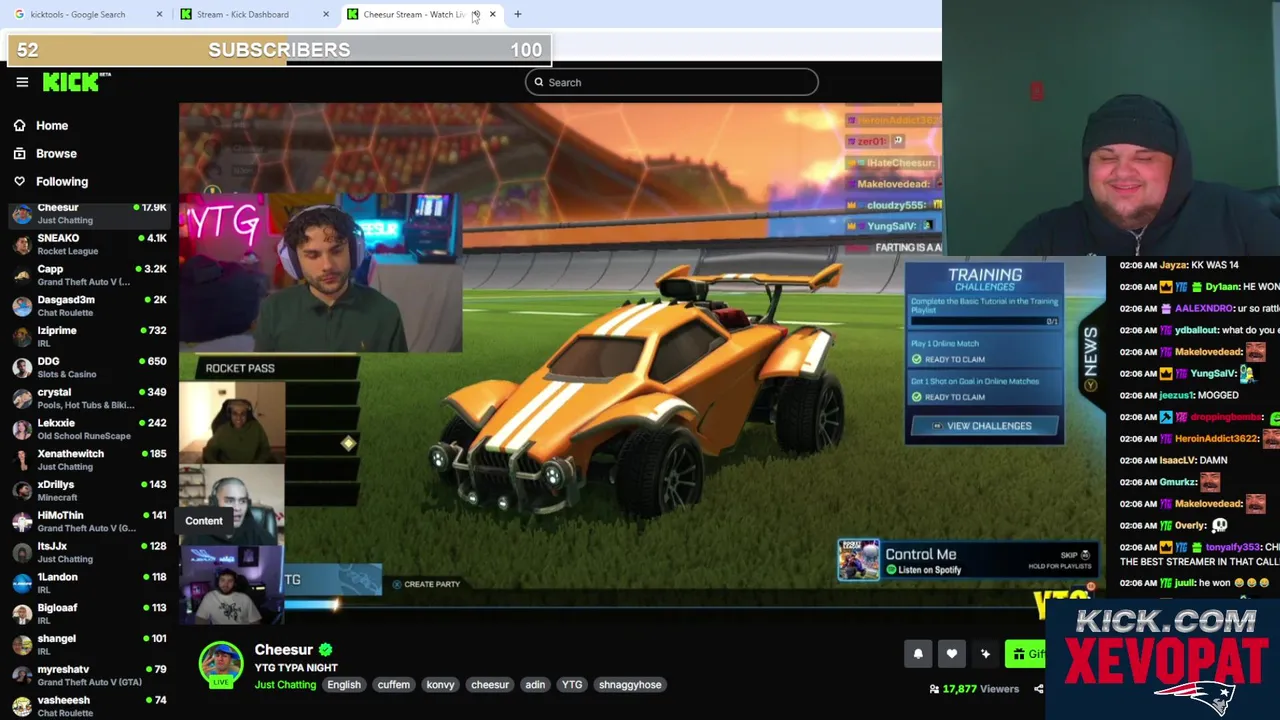Click the cuffem tag
1280x720 pixels.
pyautogui.click(x=394, y=685)
